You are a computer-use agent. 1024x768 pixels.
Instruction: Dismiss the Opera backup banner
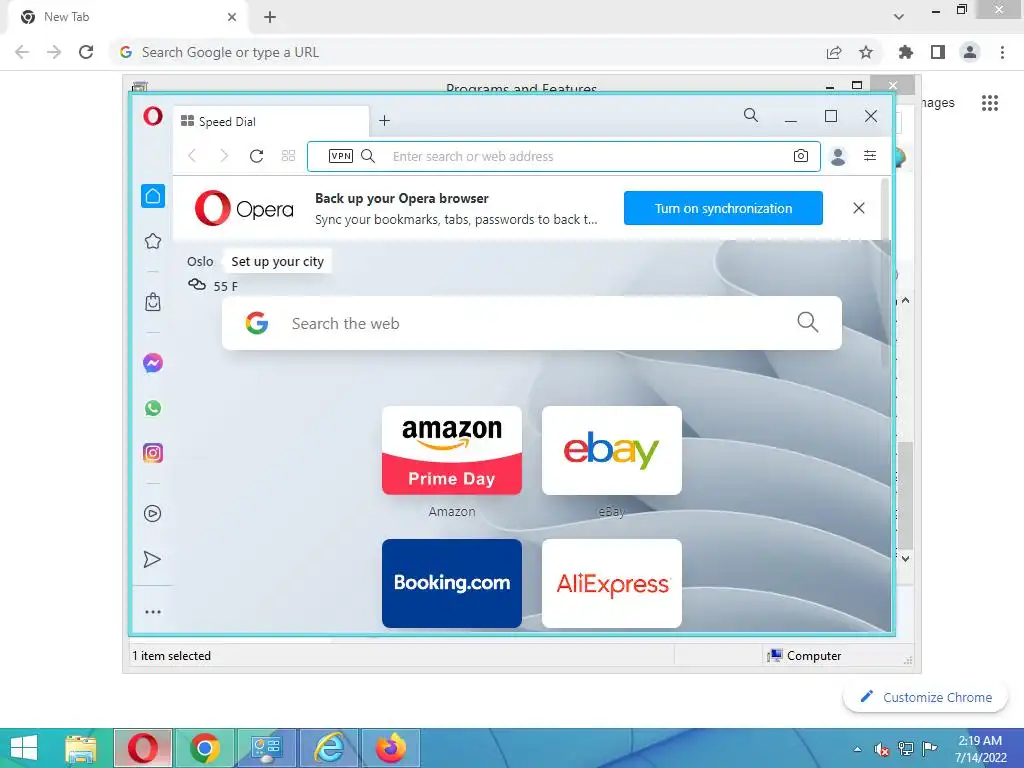click(x=859, y=208)
